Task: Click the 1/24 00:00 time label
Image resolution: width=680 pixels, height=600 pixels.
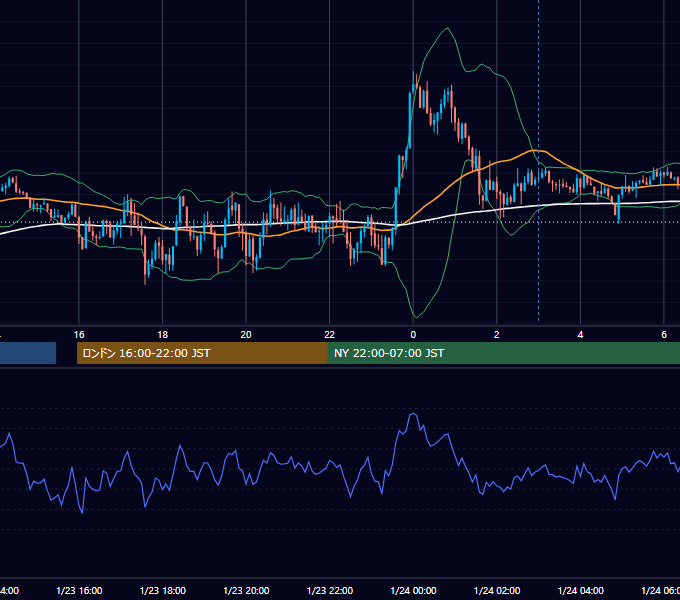Action: [413, 590]
